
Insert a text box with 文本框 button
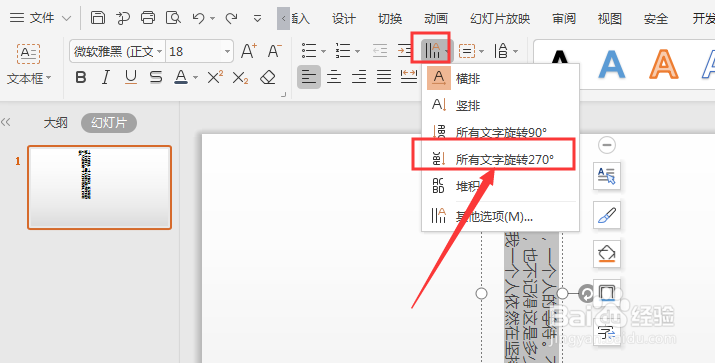29,64
